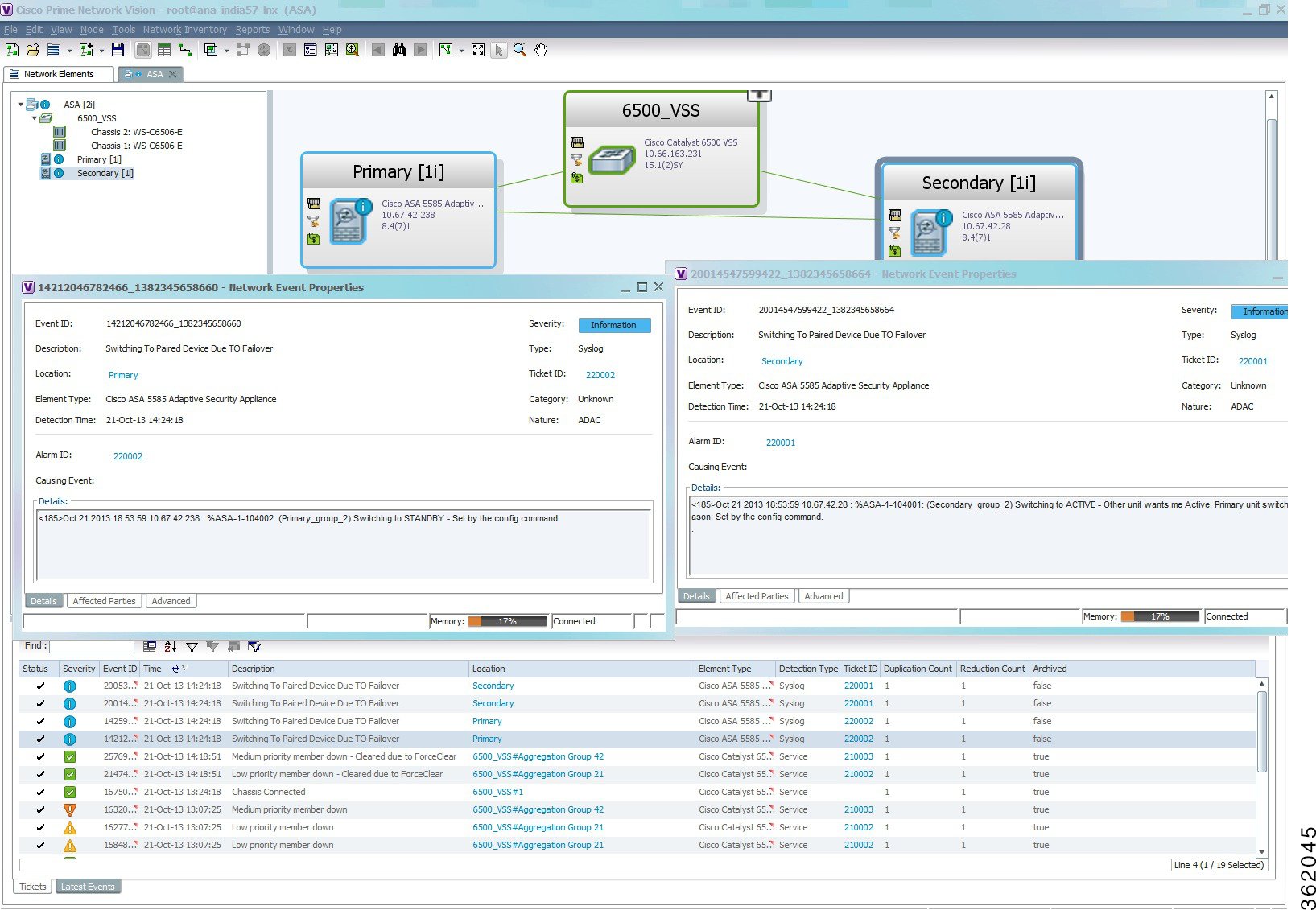The height and width of the screenshot is (910, 1316).
Task: Collapse the 6500_VSS aggregation using its top-right handle
Action: point(759,95)
